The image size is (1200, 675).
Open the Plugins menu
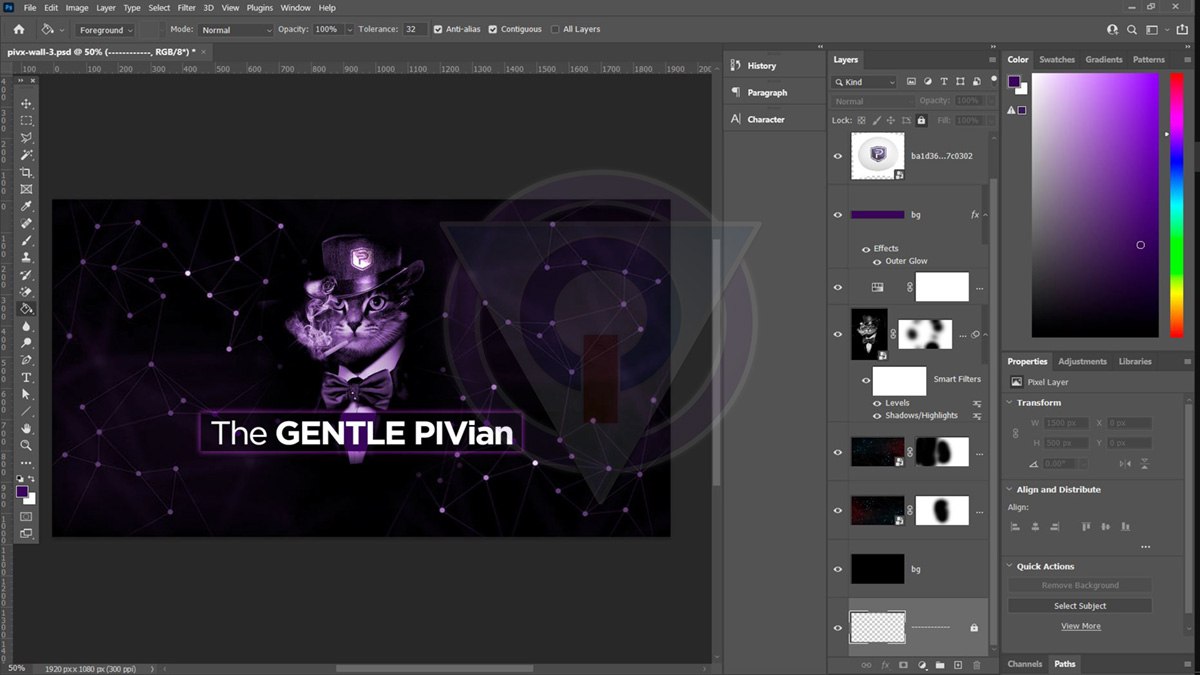pyautogui.click(x=260, y=7)
